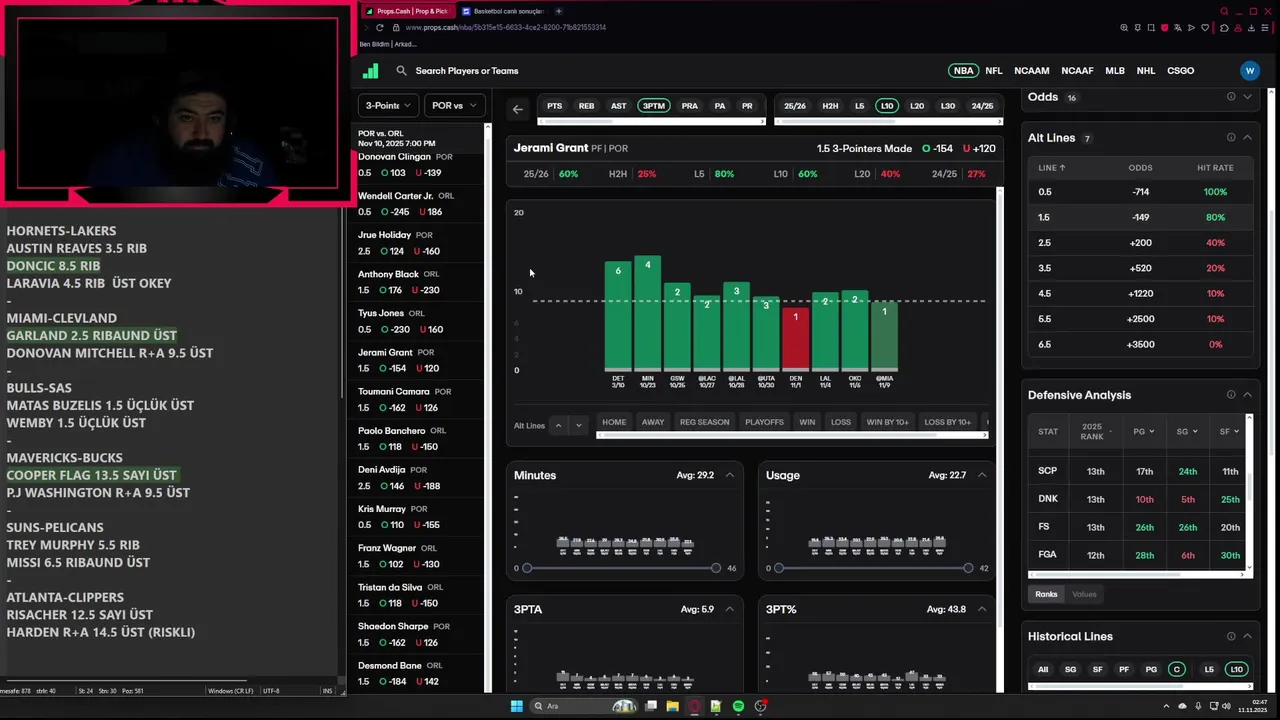Screen dimensions: 1280x720
Task: Collapse the Odds panel
Action: tap(1247, 97)
